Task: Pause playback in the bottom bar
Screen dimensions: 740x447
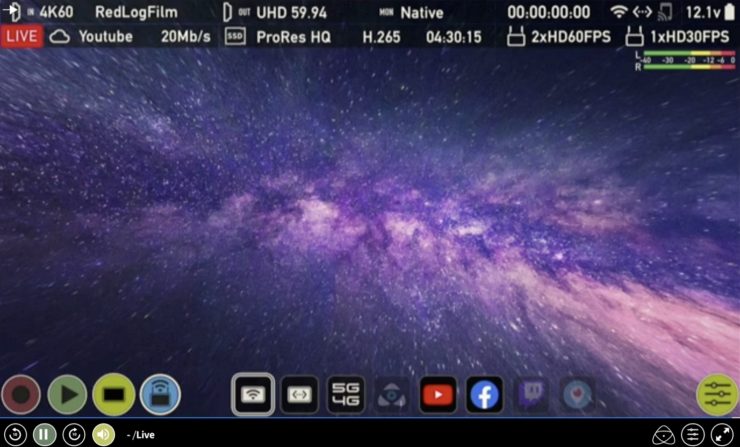Action: coord(44,435)
